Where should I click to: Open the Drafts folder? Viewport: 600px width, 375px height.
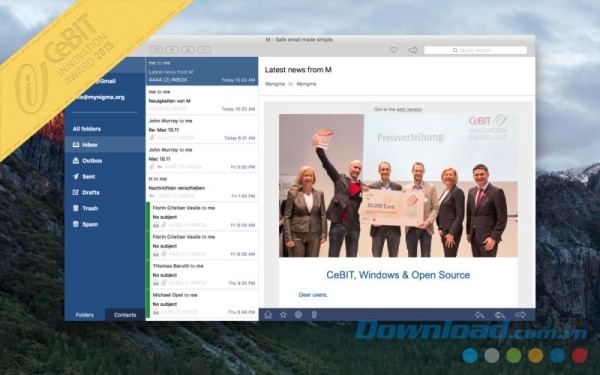(x=105, y=192)
